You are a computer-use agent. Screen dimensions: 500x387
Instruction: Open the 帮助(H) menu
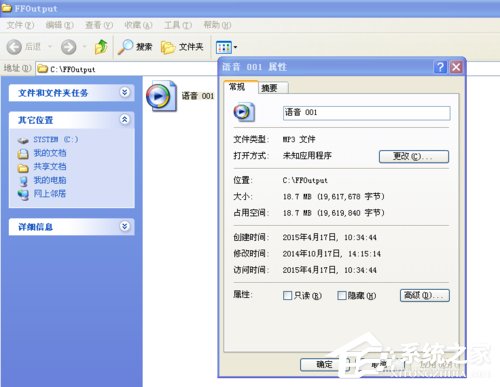pyautogui.click(x=217, y=25)
